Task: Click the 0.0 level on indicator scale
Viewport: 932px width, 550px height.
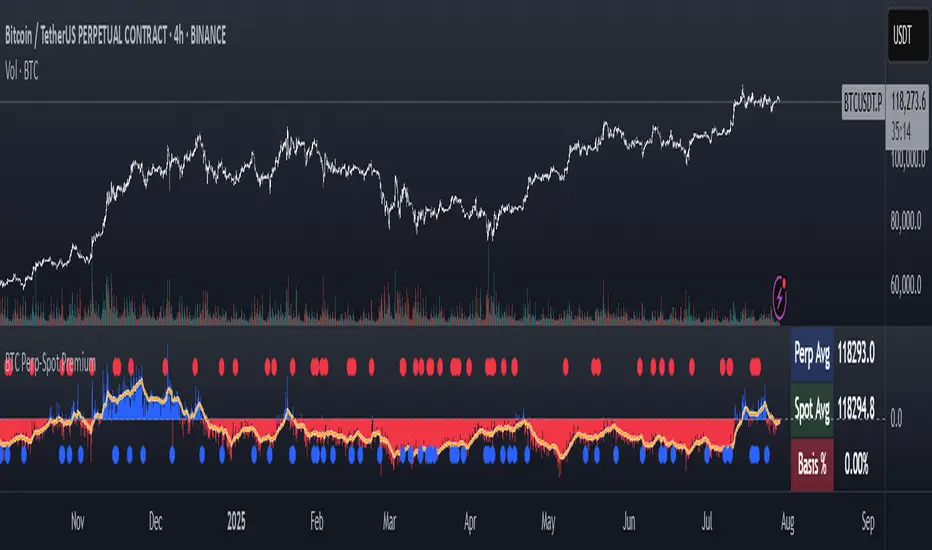Action: click(895, 418)
